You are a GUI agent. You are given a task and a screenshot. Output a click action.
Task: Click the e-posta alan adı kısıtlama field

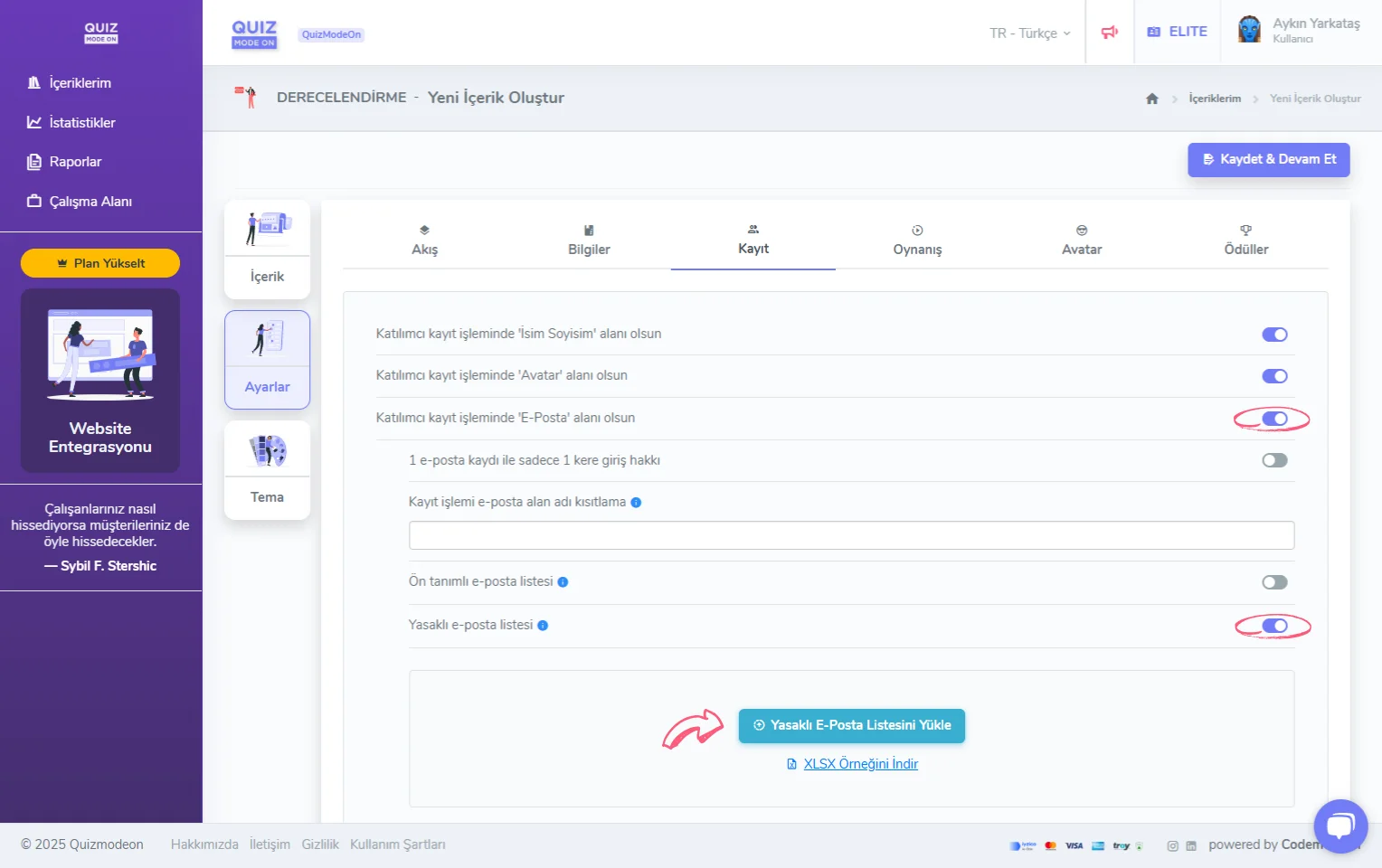851,535
